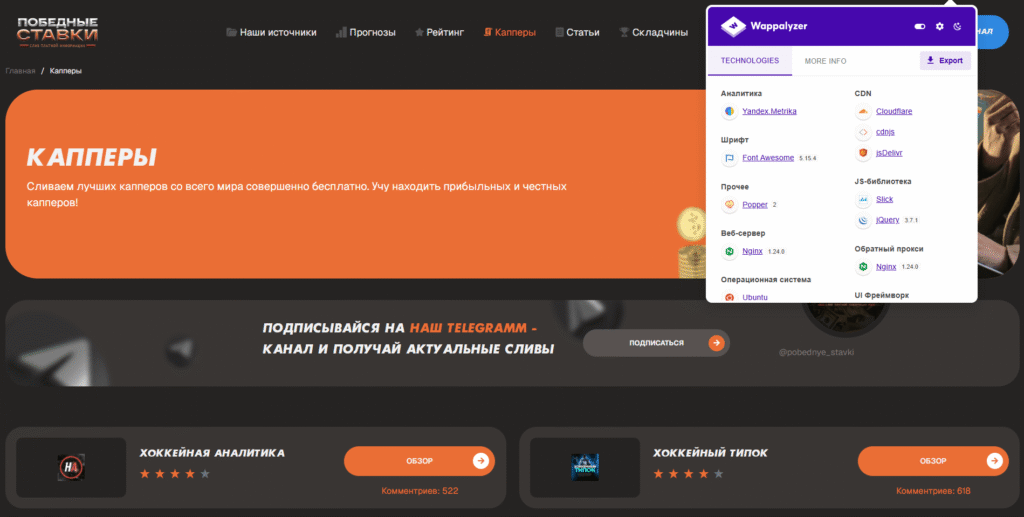
Task: Click the jsDelivr shield icon
Action: [863, 153]
